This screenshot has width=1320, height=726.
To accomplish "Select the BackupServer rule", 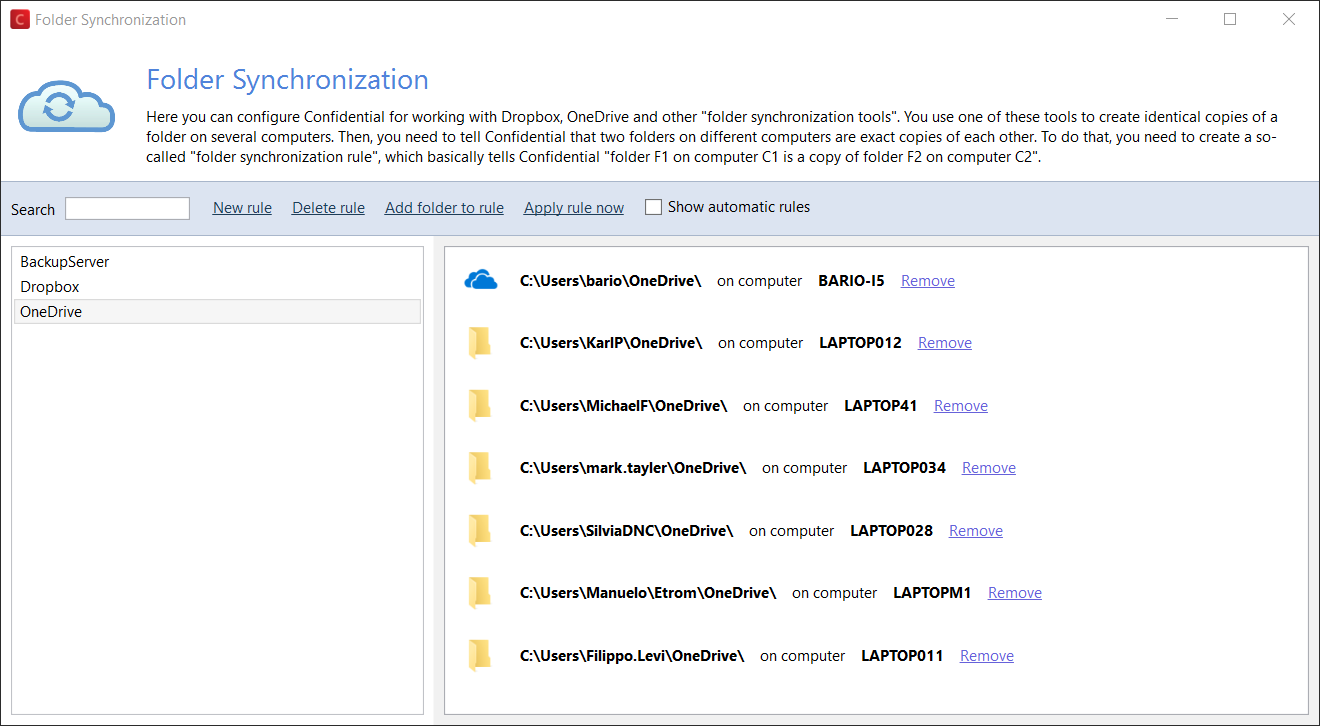I will (218, 262).
